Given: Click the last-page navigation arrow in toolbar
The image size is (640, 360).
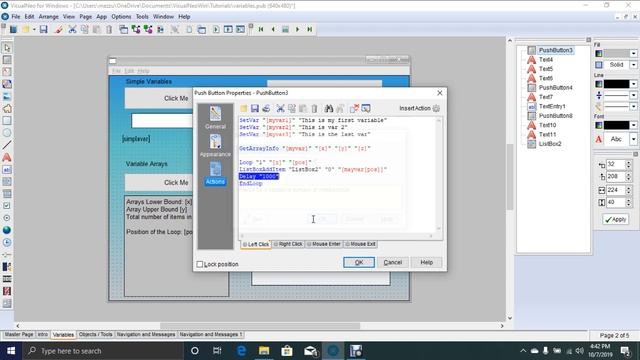Looking at the screenshot, I should (x=310, y=29).
